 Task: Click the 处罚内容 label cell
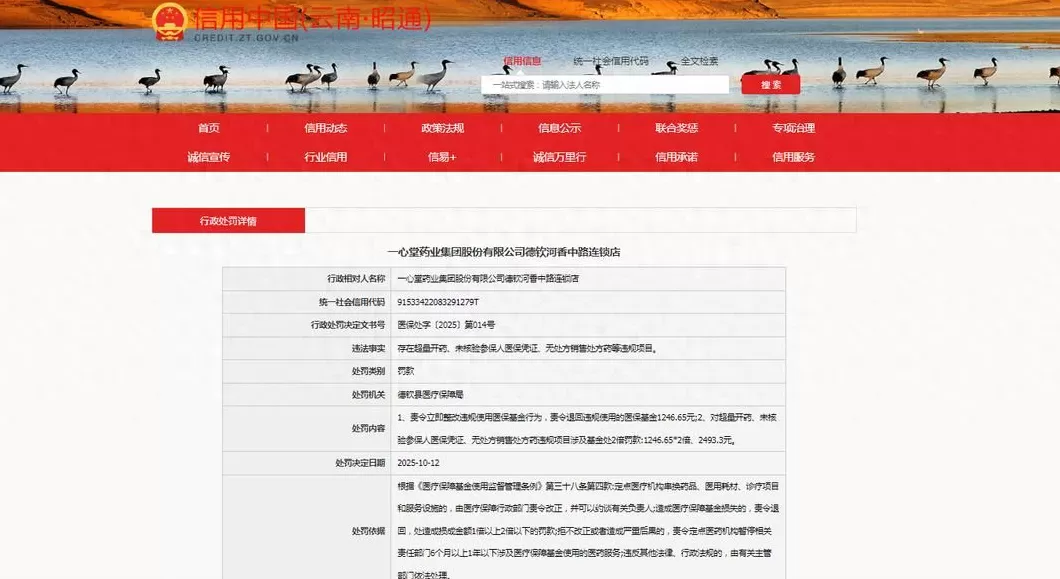pyautogui.click(x=307, y=429)
